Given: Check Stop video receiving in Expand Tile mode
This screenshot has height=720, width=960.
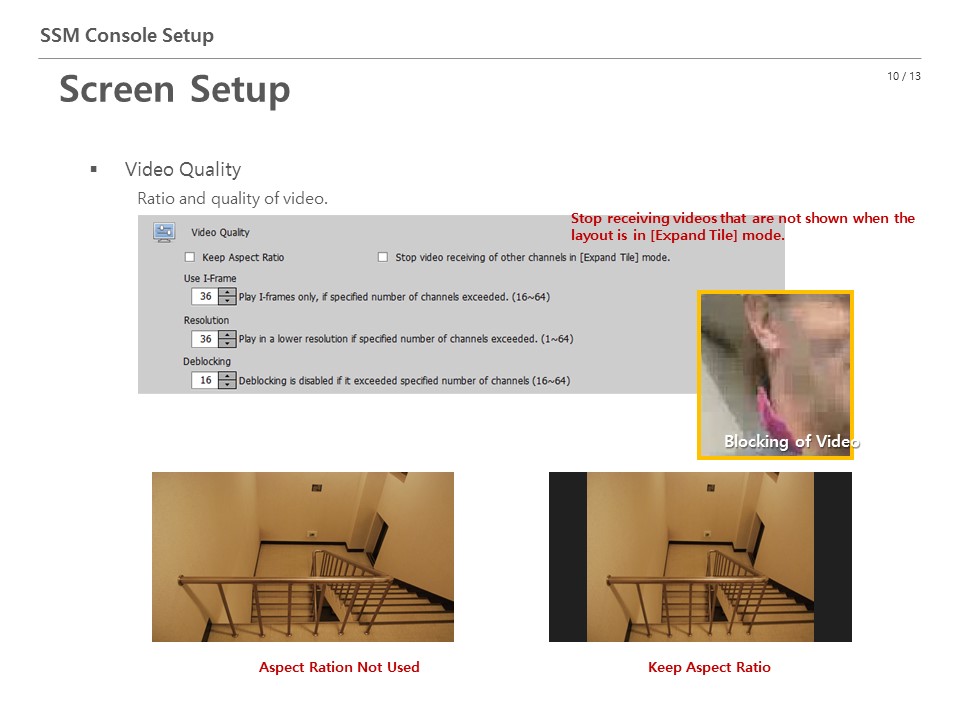Looking at the screenshot, I should (x=383, y=257).
